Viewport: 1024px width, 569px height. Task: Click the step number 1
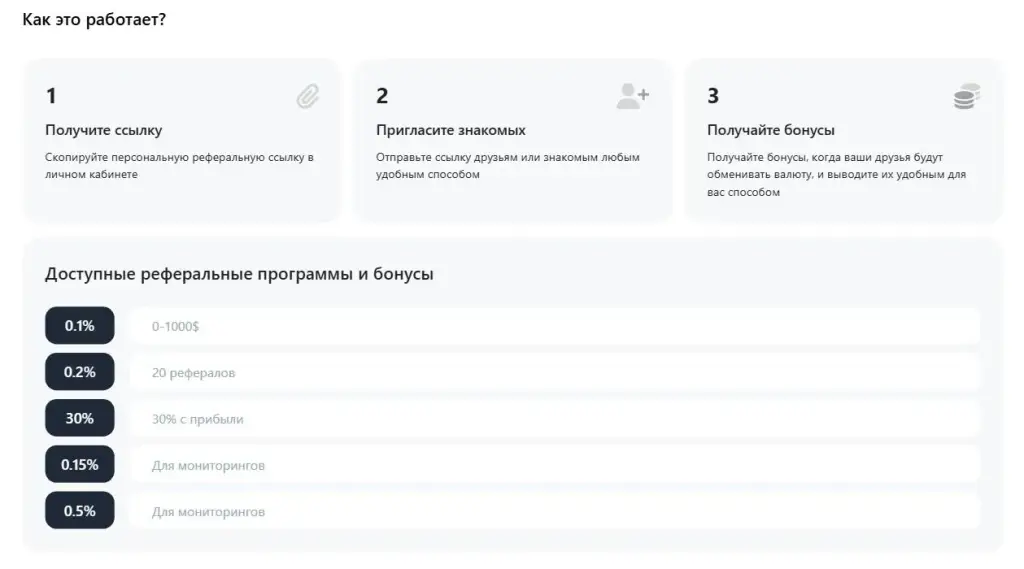pyautogui.click(x=51, y=96)
